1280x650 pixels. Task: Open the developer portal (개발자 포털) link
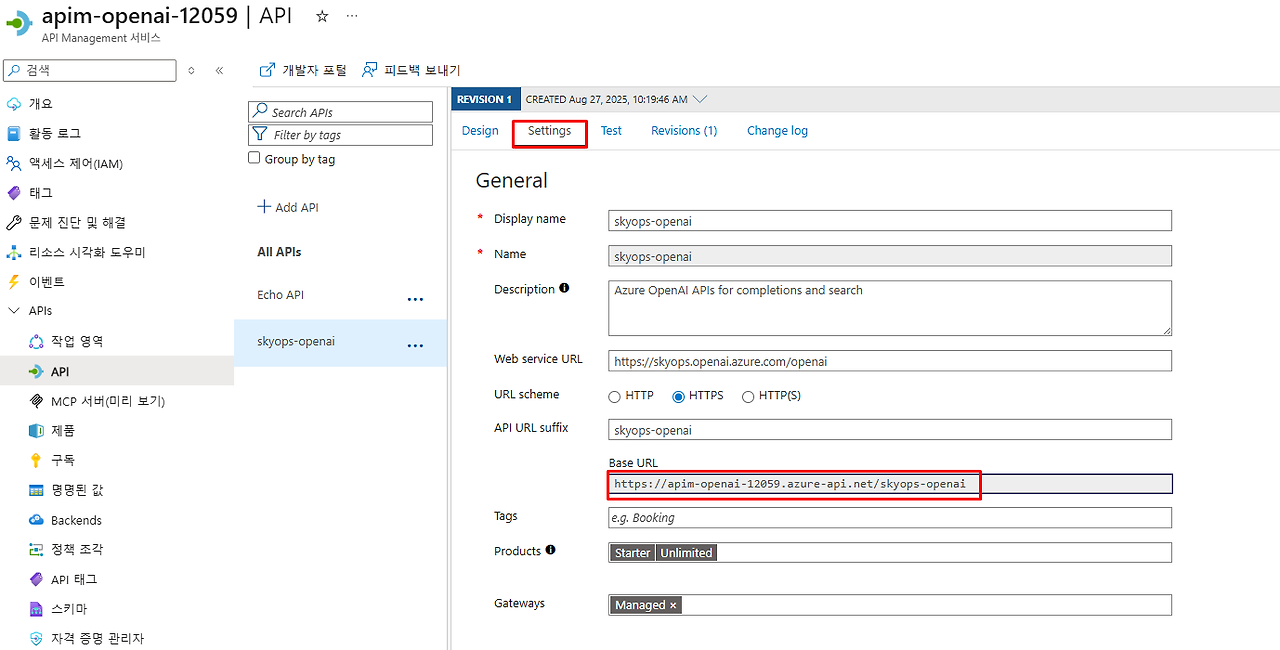tap(303, 70)
